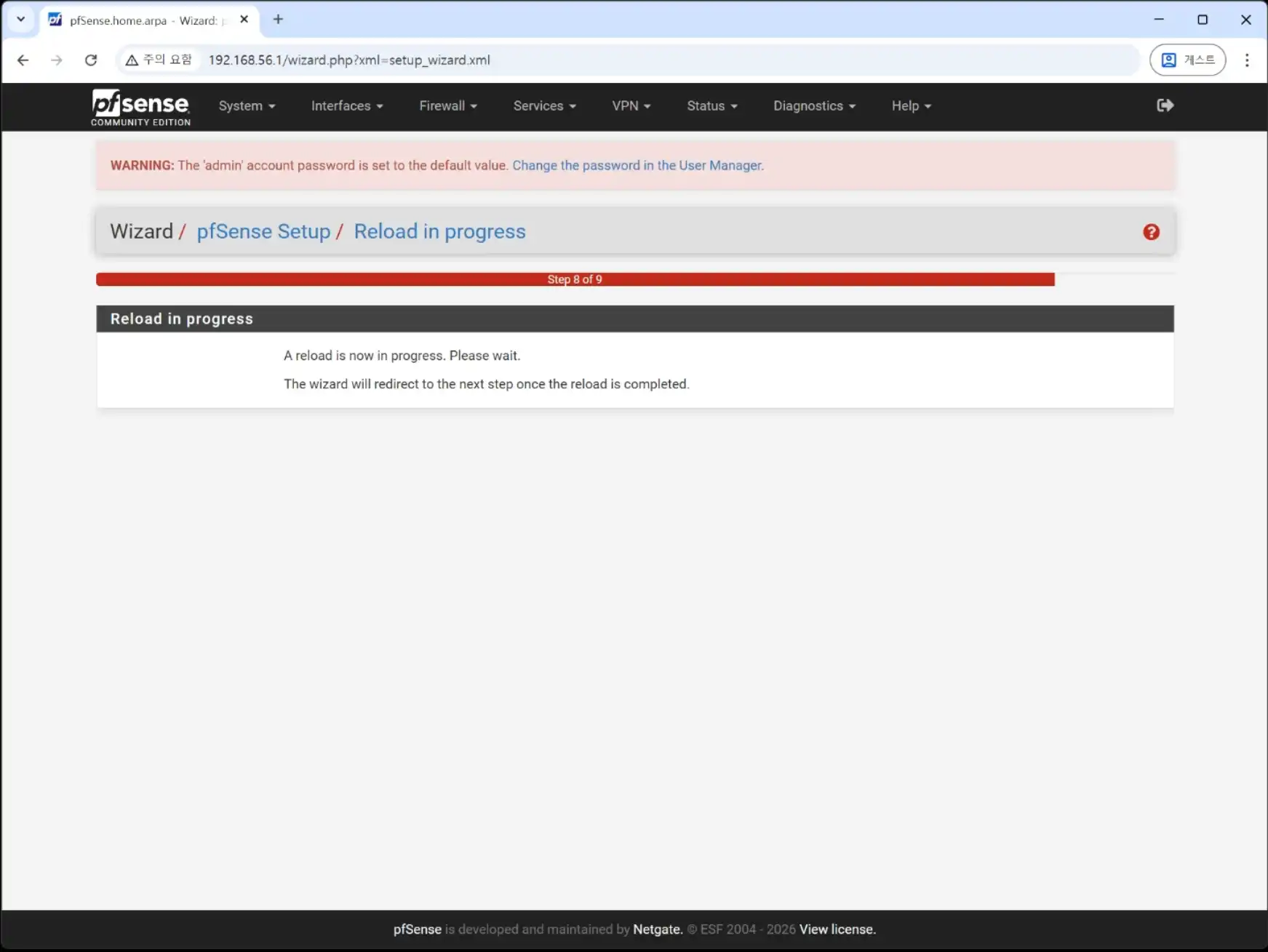Click the guest profile button

point(1187,60)
